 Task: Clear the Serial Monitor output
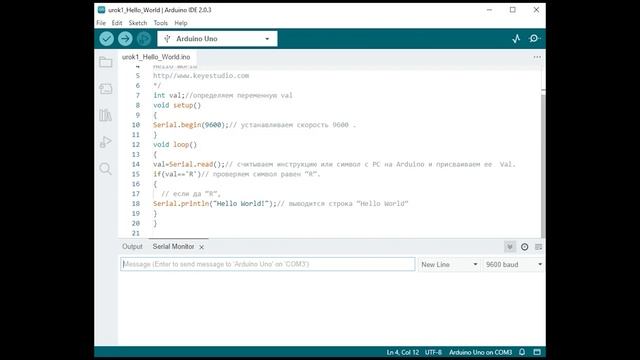pyautogui.click(x=538, y=247)
